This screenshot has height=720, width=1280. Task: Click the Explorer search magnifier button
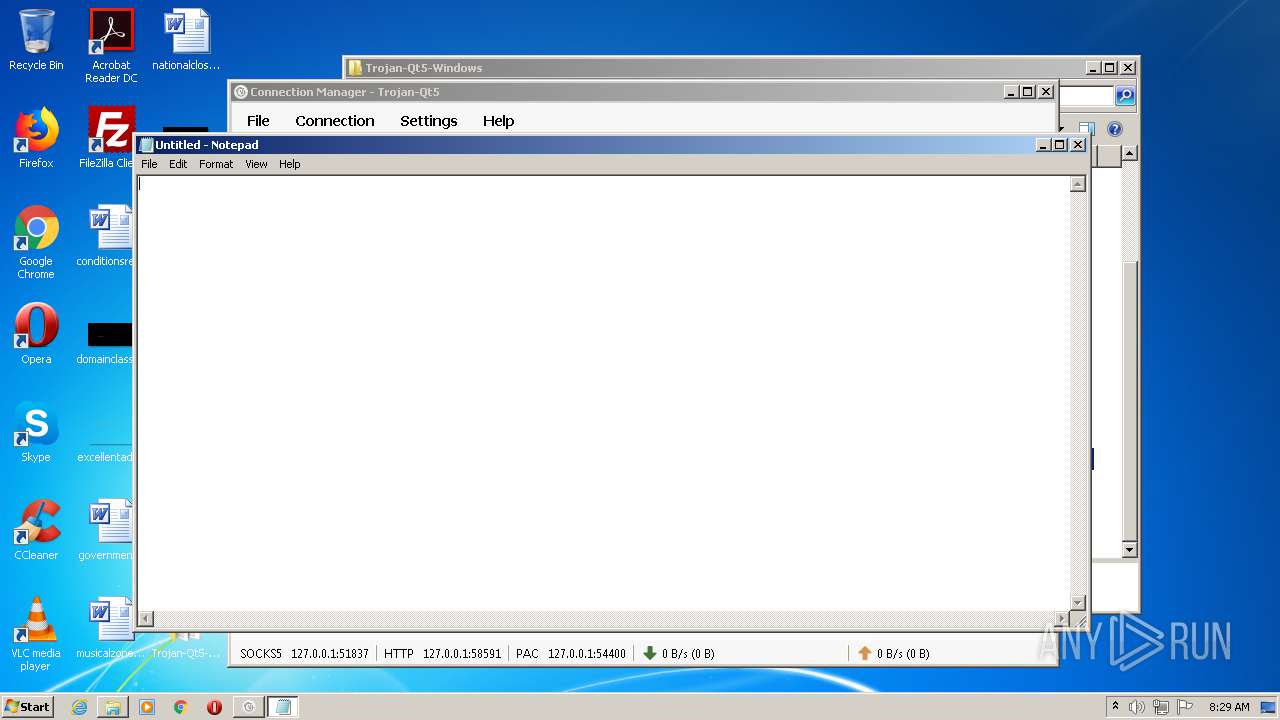(1125, 96)
